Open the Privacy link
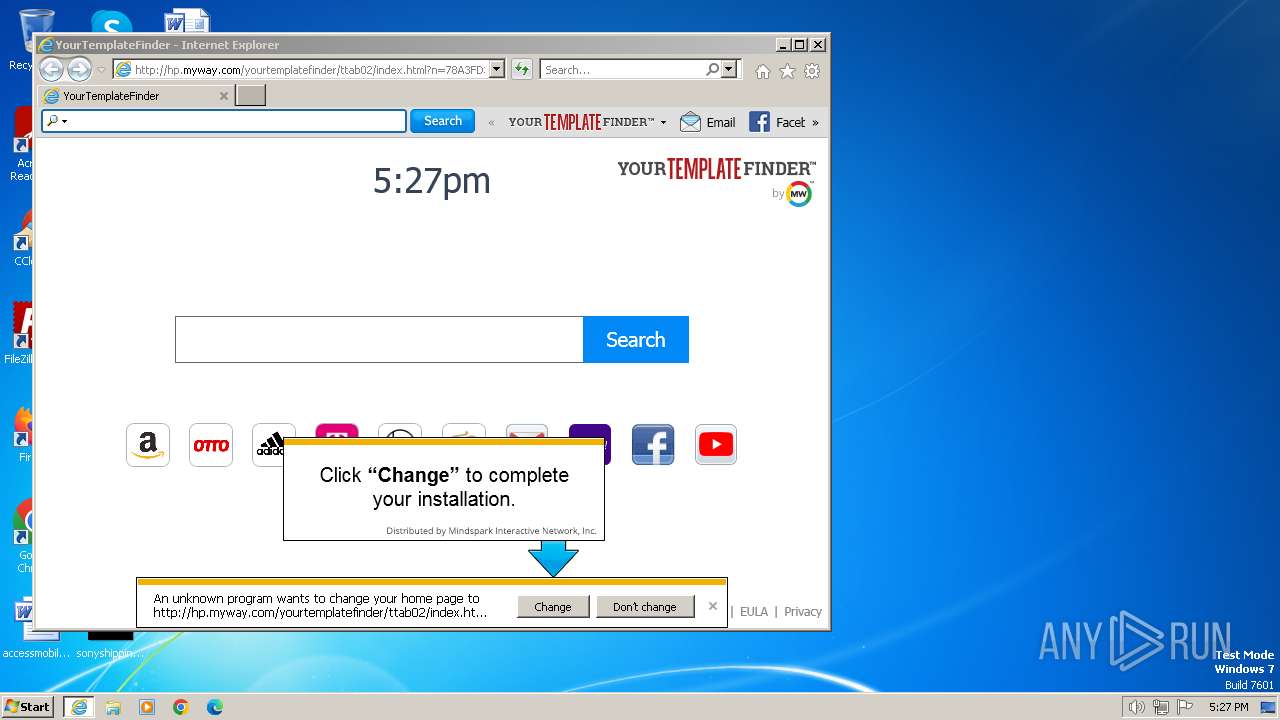1280x720 pixels. click(803, 612)
